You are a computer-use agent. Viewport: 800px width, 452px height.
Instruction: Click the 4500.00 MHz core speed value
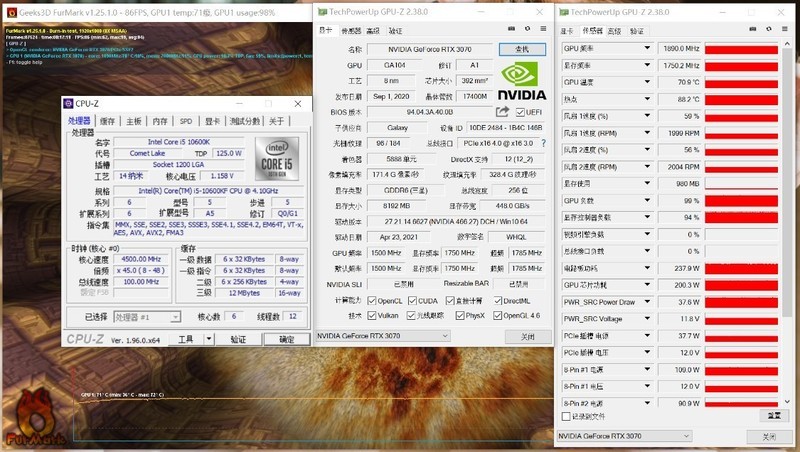coord(141,259)
